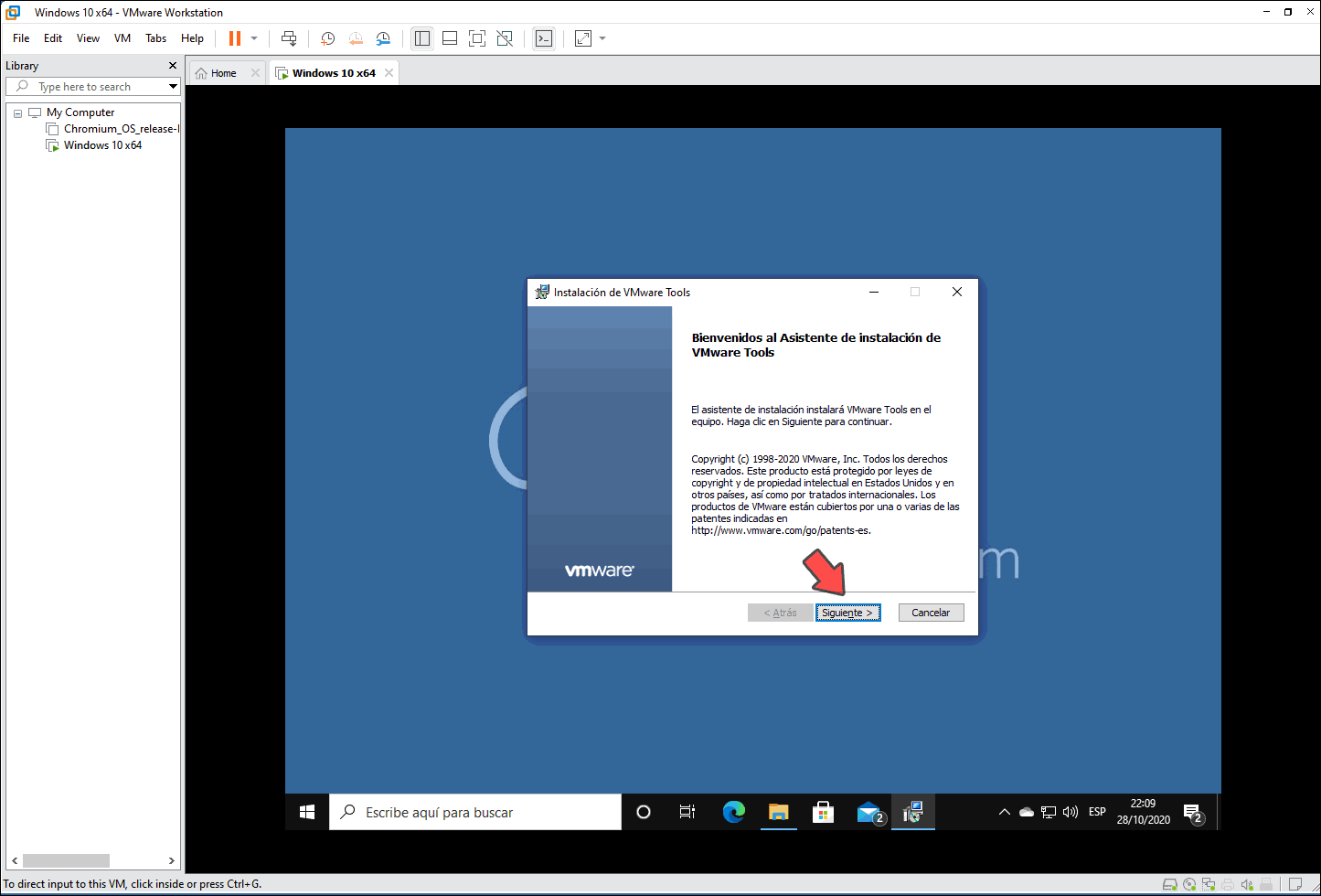Click the printer status bar icon
This screenshot has height=896, width=1321.
[x=1228, y=884]
